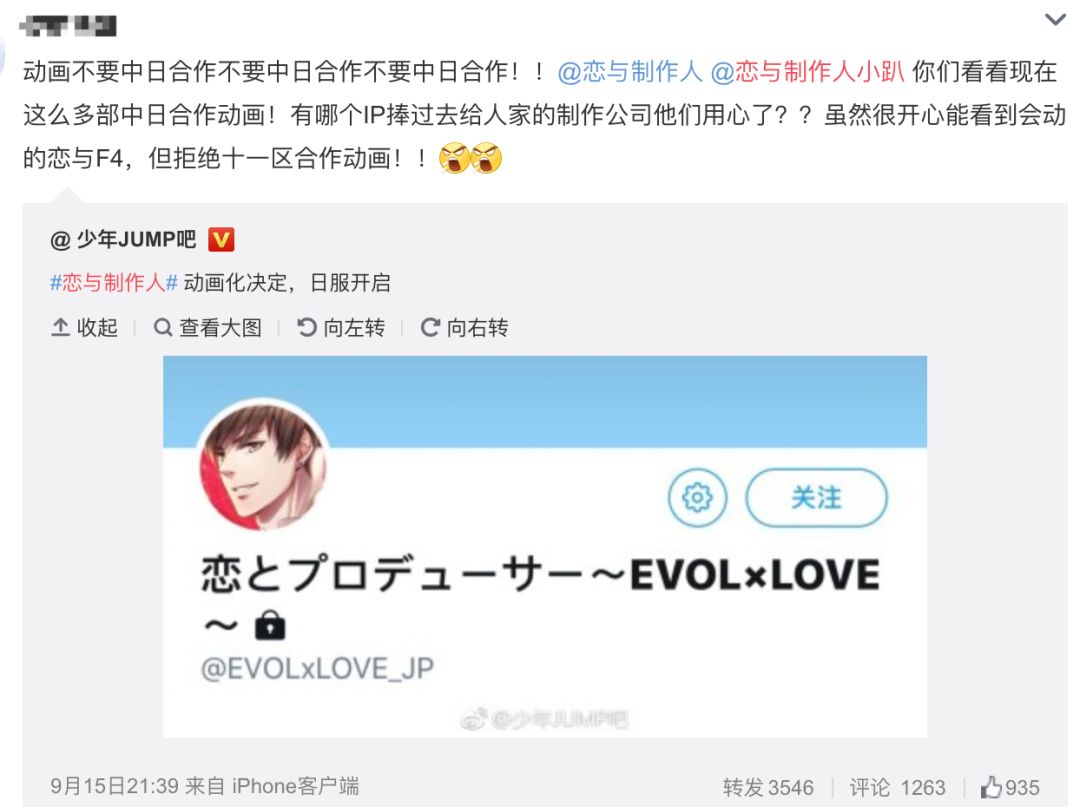Click the @EVOLxLOVE_JP handle text
The image size is (1080, 807).
pyautogui.click(x=318, y=669)
